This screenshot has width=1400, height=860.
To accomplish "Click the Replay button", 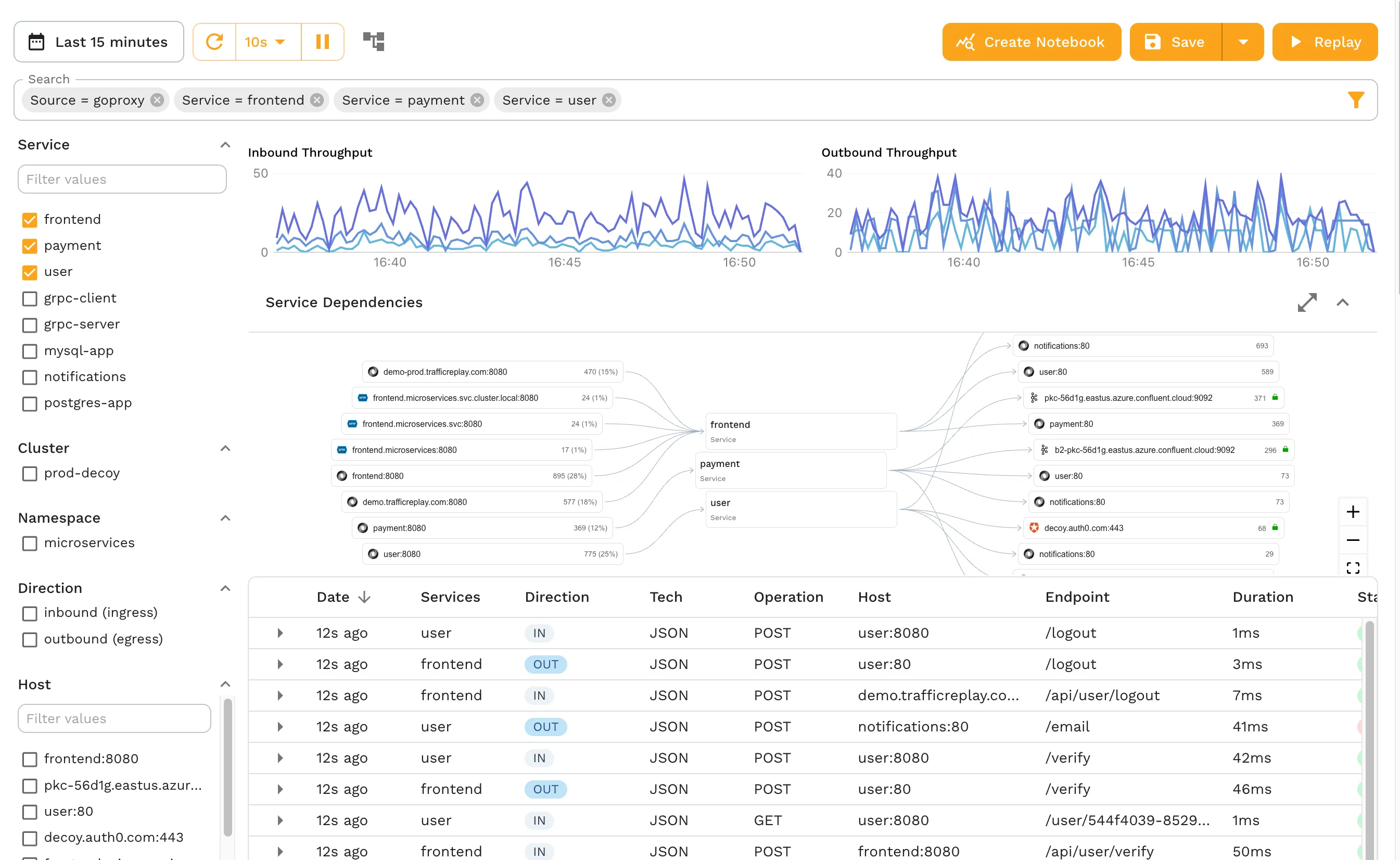I will 1325,42.
